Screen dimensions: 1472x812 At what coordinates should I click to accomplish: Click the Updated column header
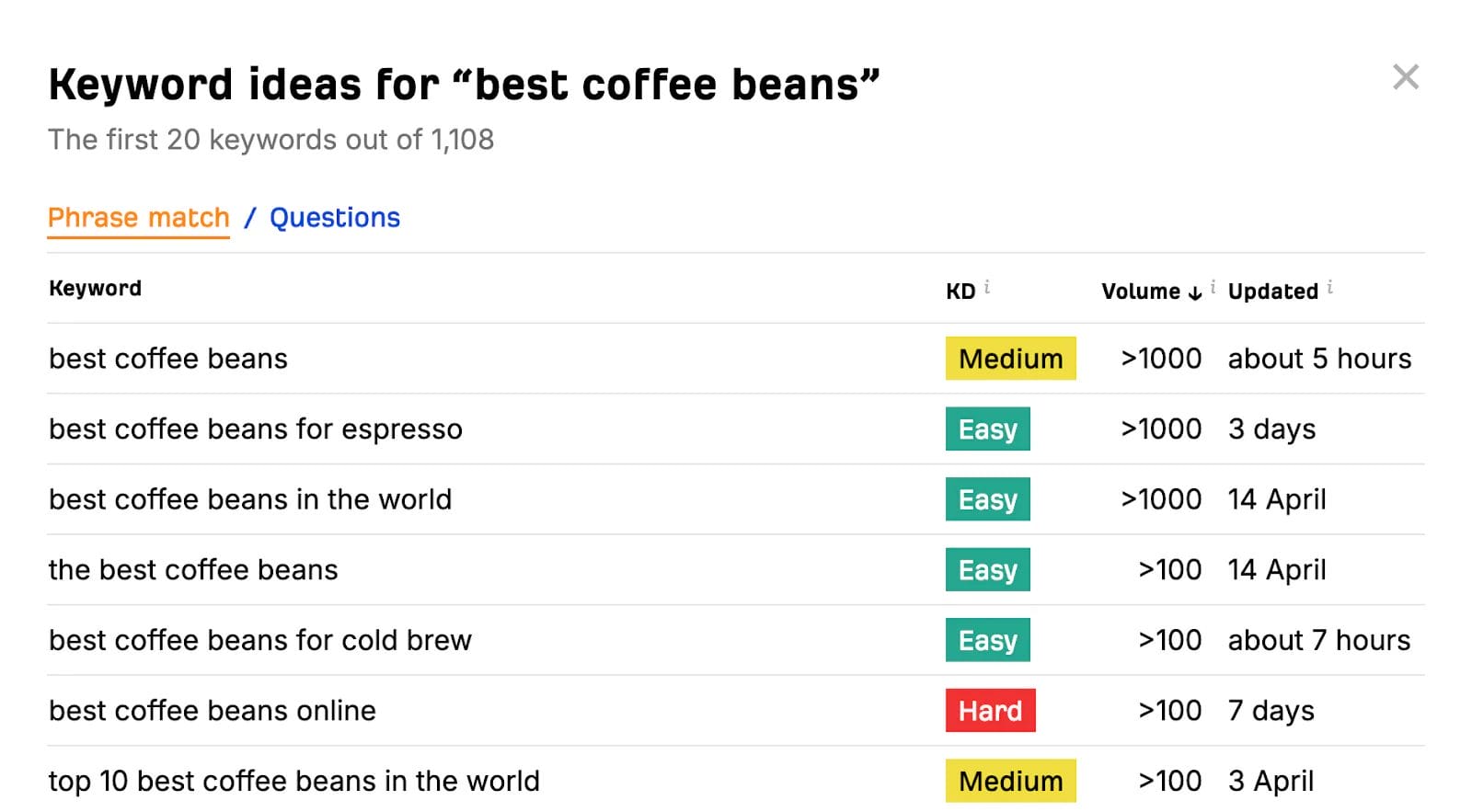(x=1272, y=292)
